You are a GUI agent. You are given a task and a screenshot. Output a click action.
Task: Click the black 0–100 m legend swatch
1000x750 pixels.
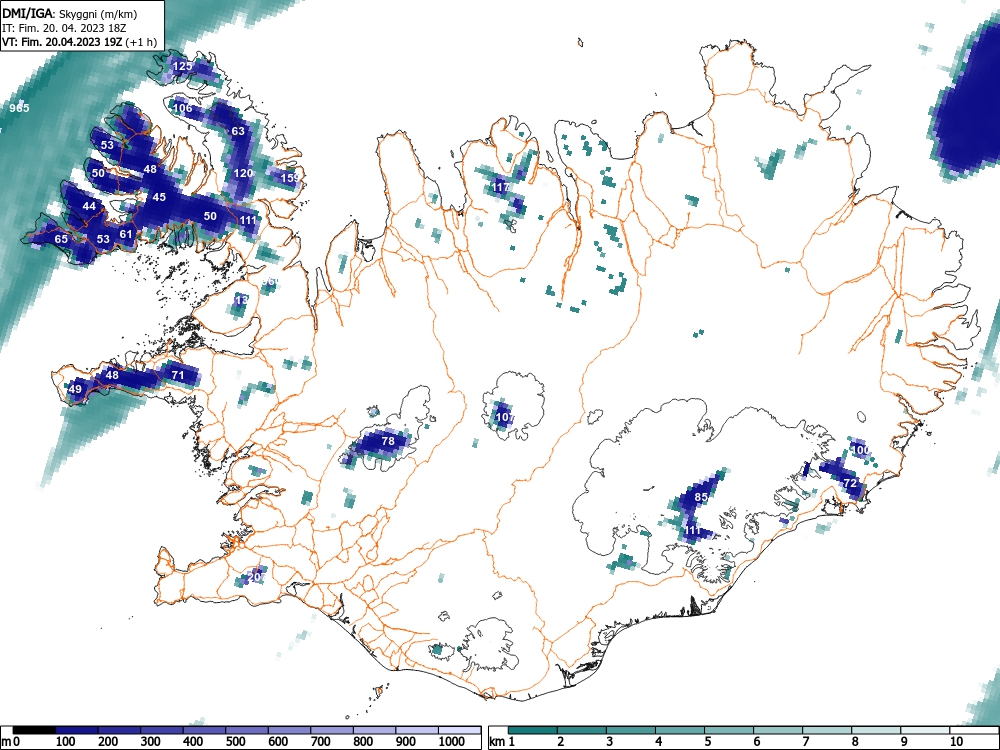pyautogui.click(x=34, y=731)
